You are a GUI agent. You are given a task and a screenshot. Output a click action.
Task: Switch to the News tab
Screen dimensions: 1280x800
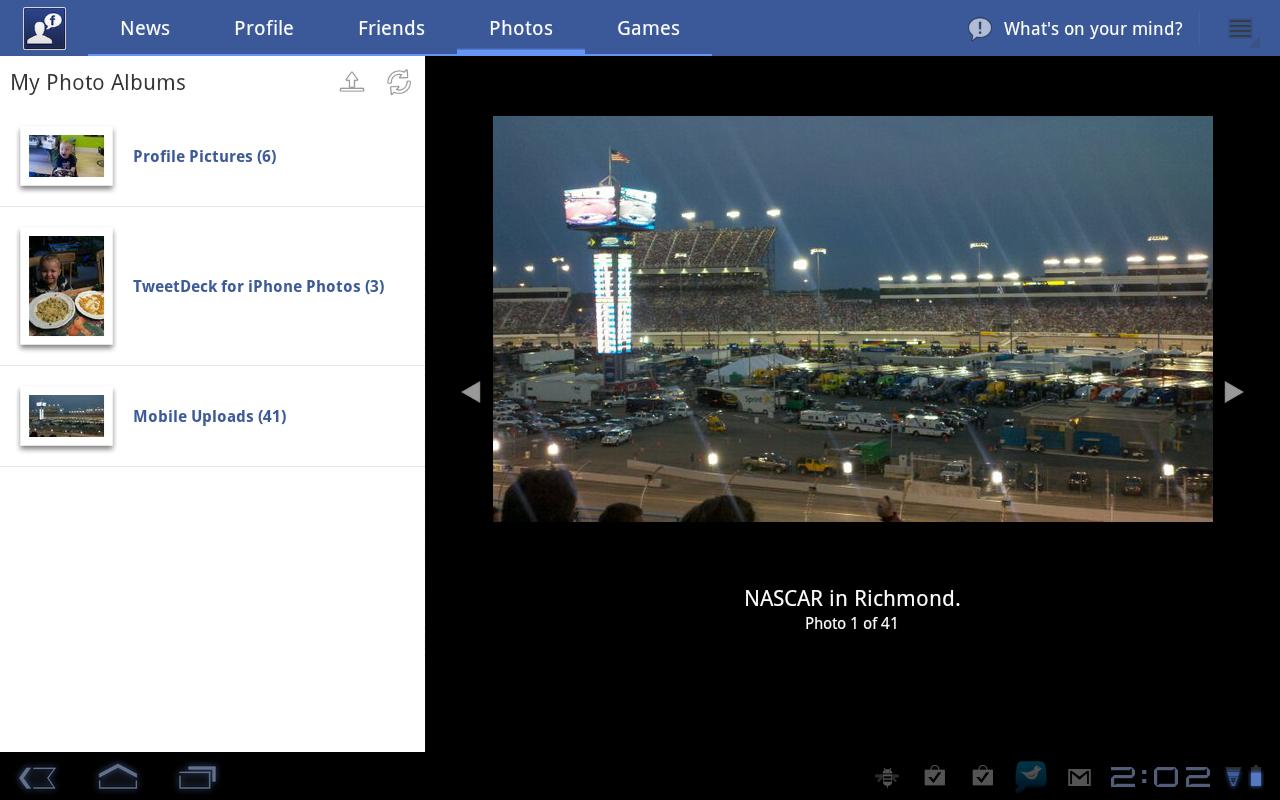145,28
